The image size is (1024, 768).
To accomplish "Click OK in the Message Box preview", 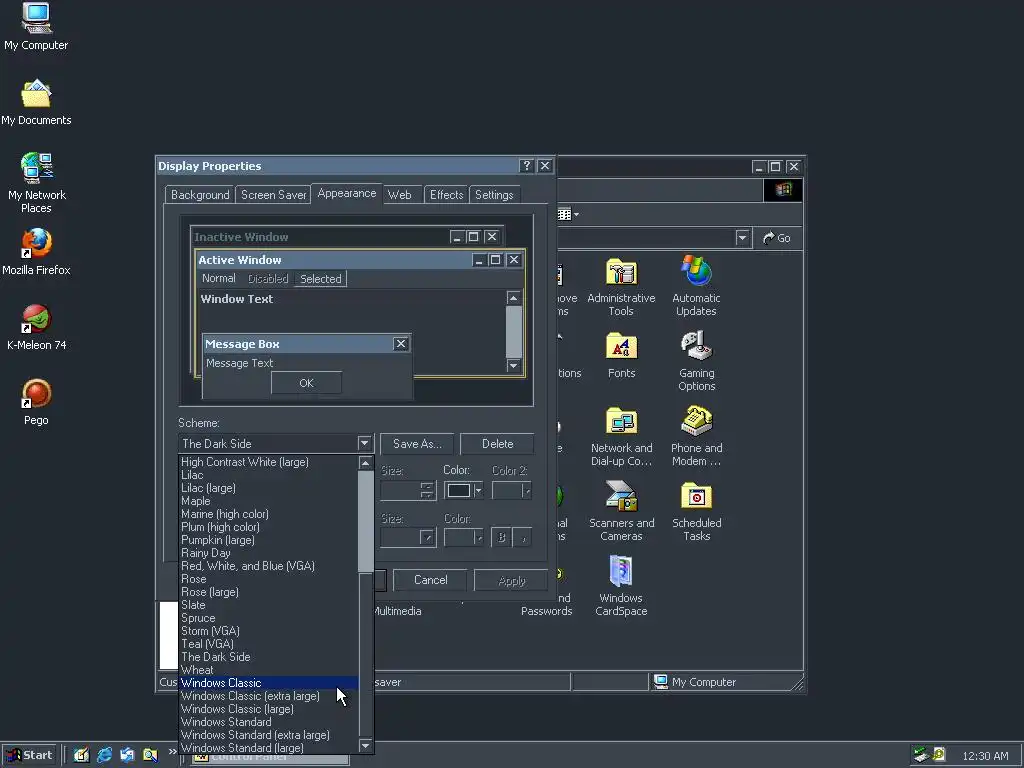I will tap(306, 383).
